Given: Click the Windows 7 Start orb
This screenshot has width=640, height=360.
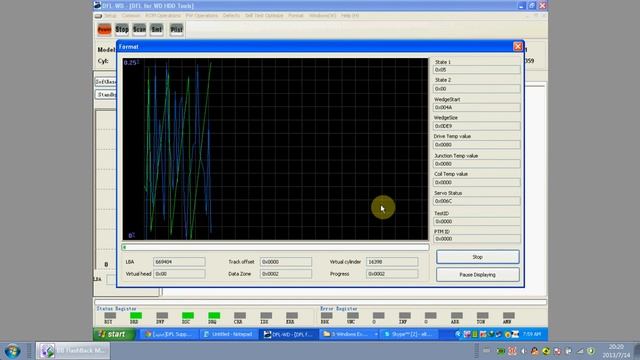Looking at the screenshot, I should 12,351.
